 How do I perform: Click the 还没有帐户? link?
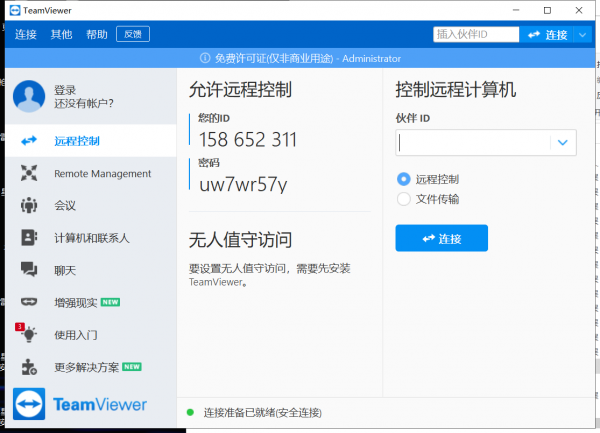[x=84, y=103]
